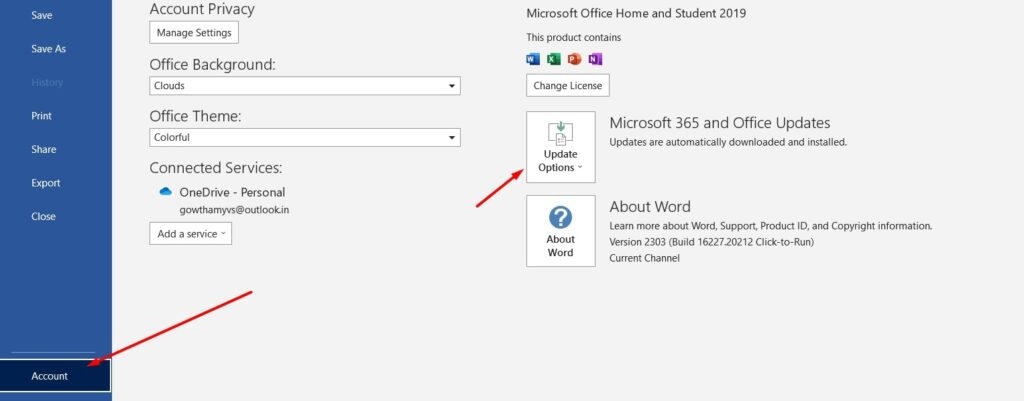The width and height of the screenshot is (1024, 401).
Task: Click the Excel app icon
Action: tap(554, 59)
